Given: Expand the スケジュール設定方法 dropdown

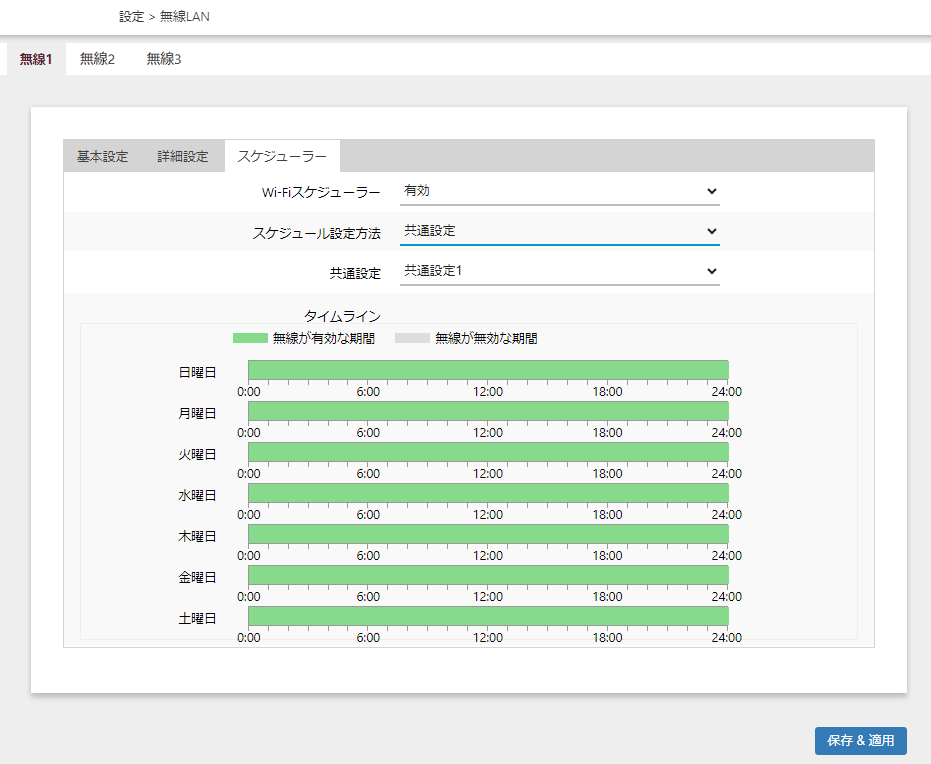Looking at the screenshot, I should tap(559, 231).
